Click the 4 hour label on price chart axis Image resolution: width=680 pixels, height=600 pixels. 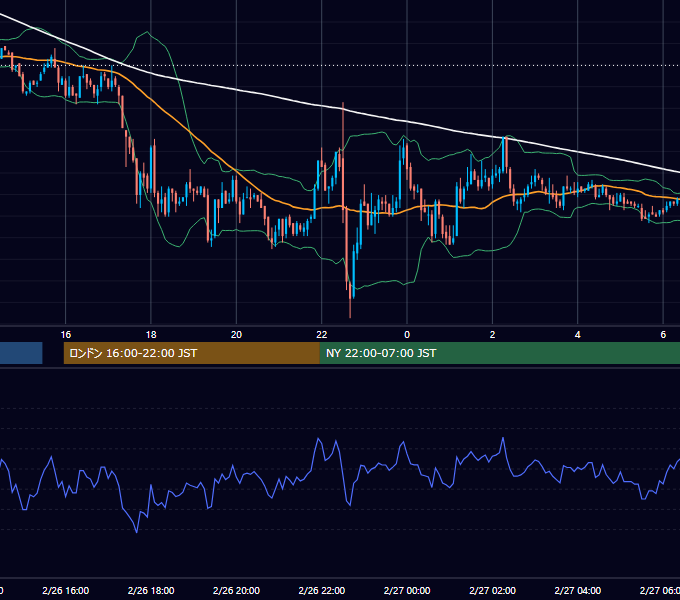578,335
